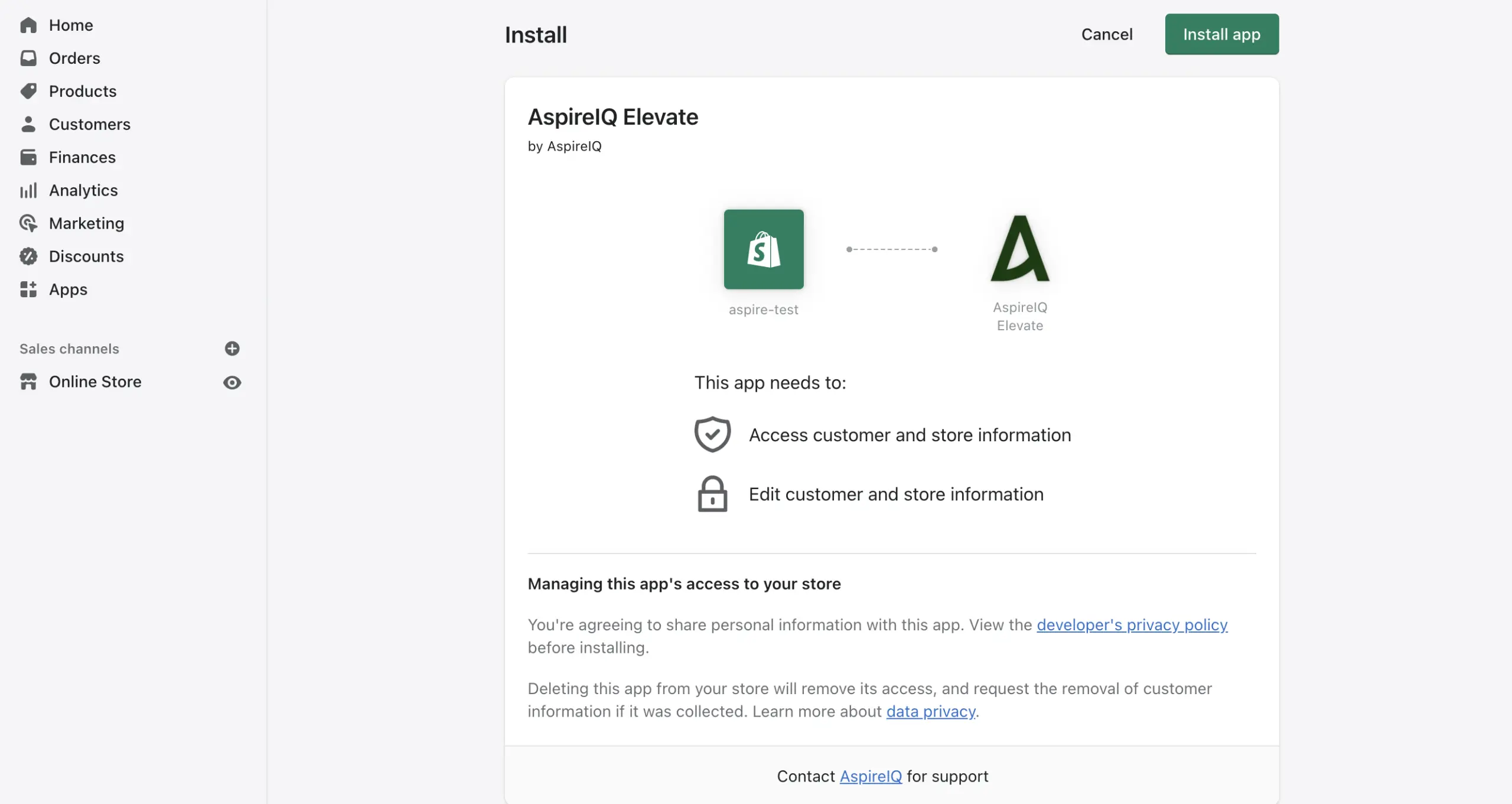Open the developer's privacy policy link
This screenshot has width=1512, height=804.
click(1132, 625)
